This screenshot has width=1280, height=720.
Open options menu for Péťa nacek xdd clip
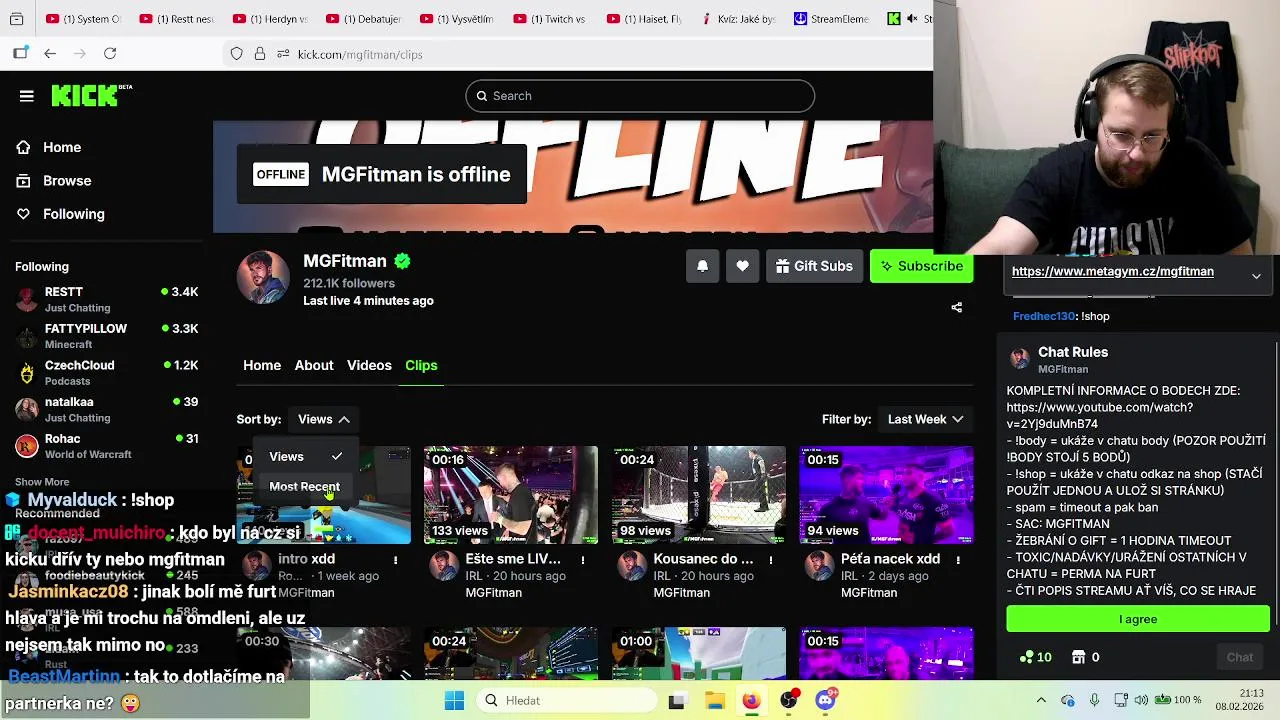point(958,561)
